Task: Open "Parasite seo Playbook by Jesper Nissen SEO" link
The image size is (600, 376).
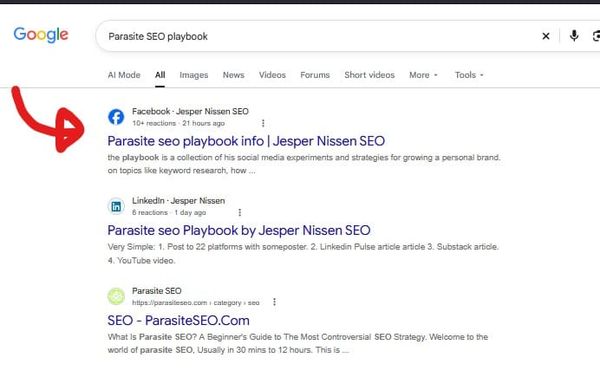Action: [239, 230]
